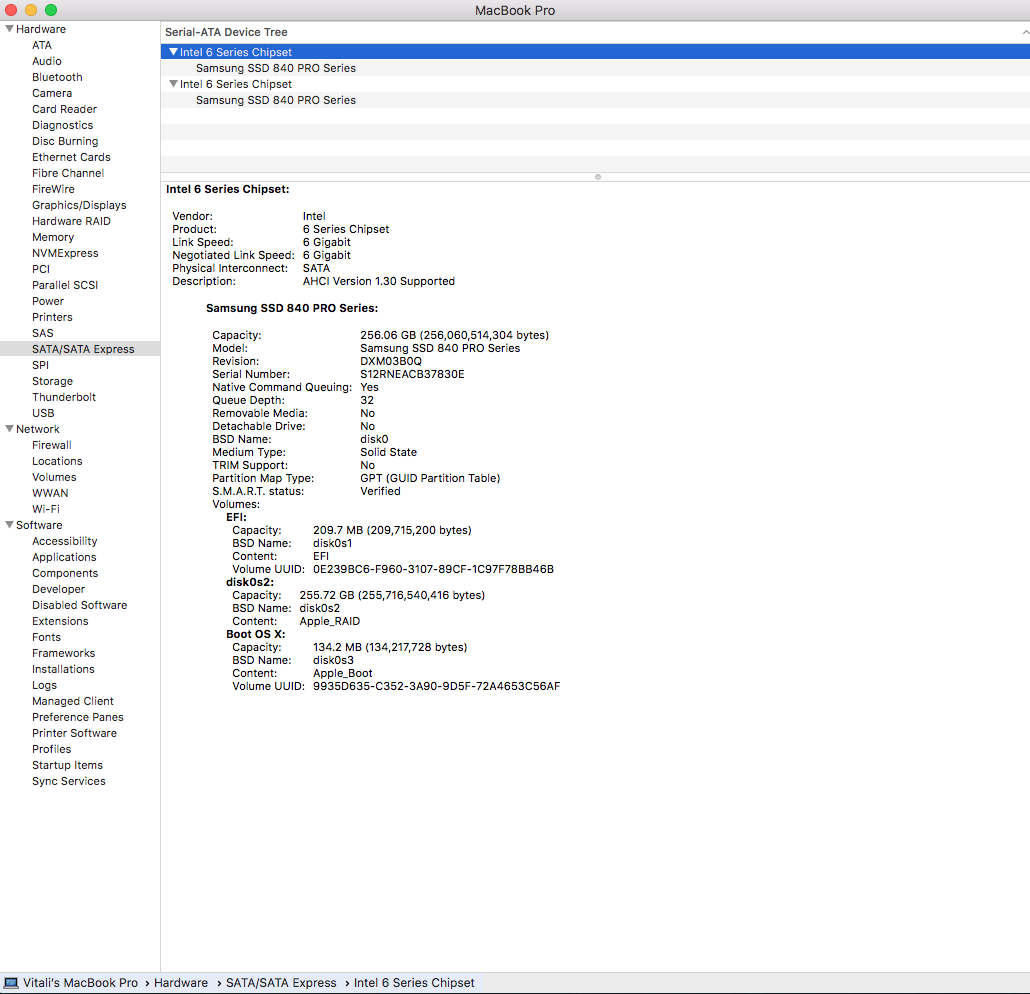
Task: Open Preference Panes entry
Action: pyautogui.click(x=78, y=717)
